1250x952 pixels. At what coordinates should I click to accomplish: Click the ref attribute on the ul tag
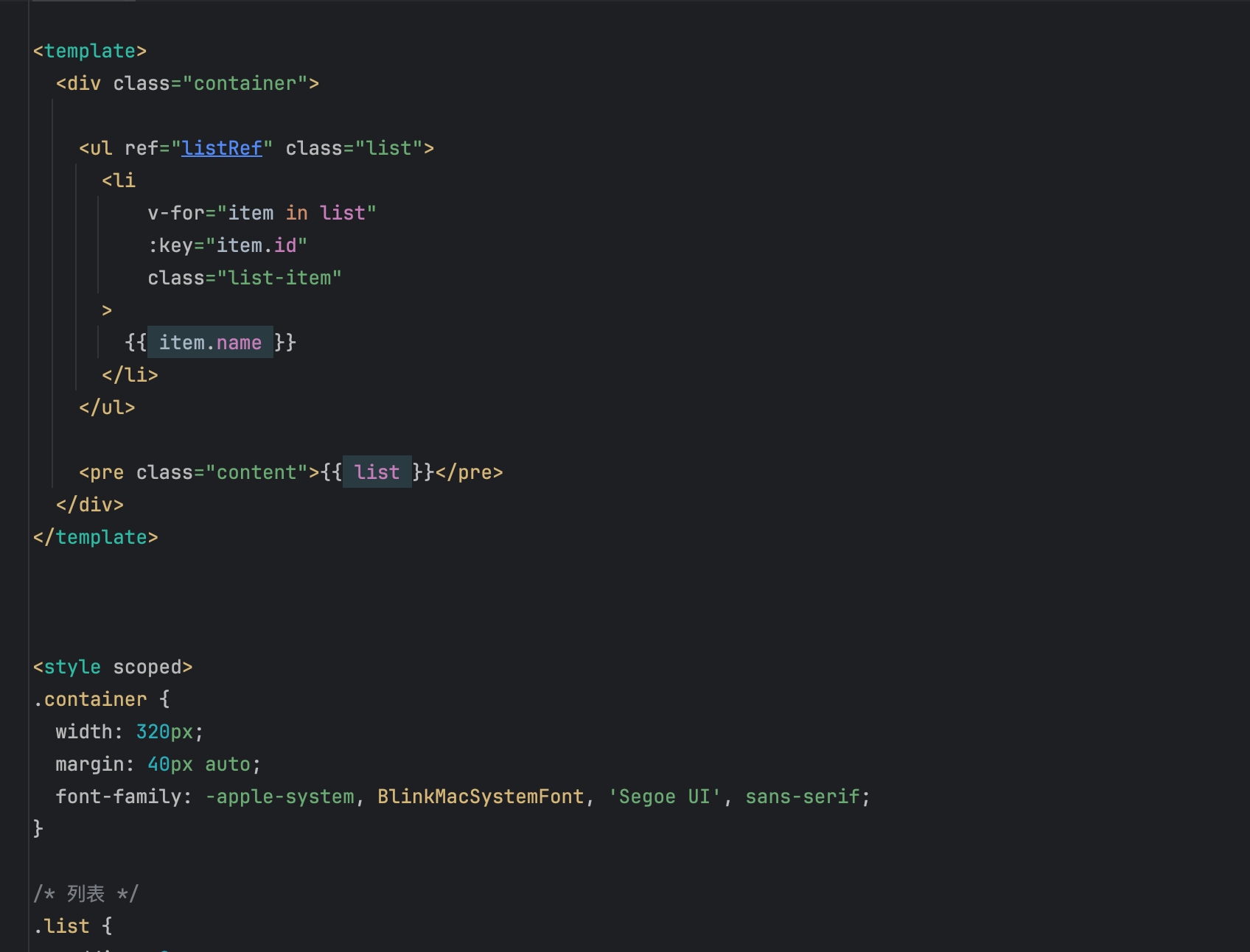point(142,148)
